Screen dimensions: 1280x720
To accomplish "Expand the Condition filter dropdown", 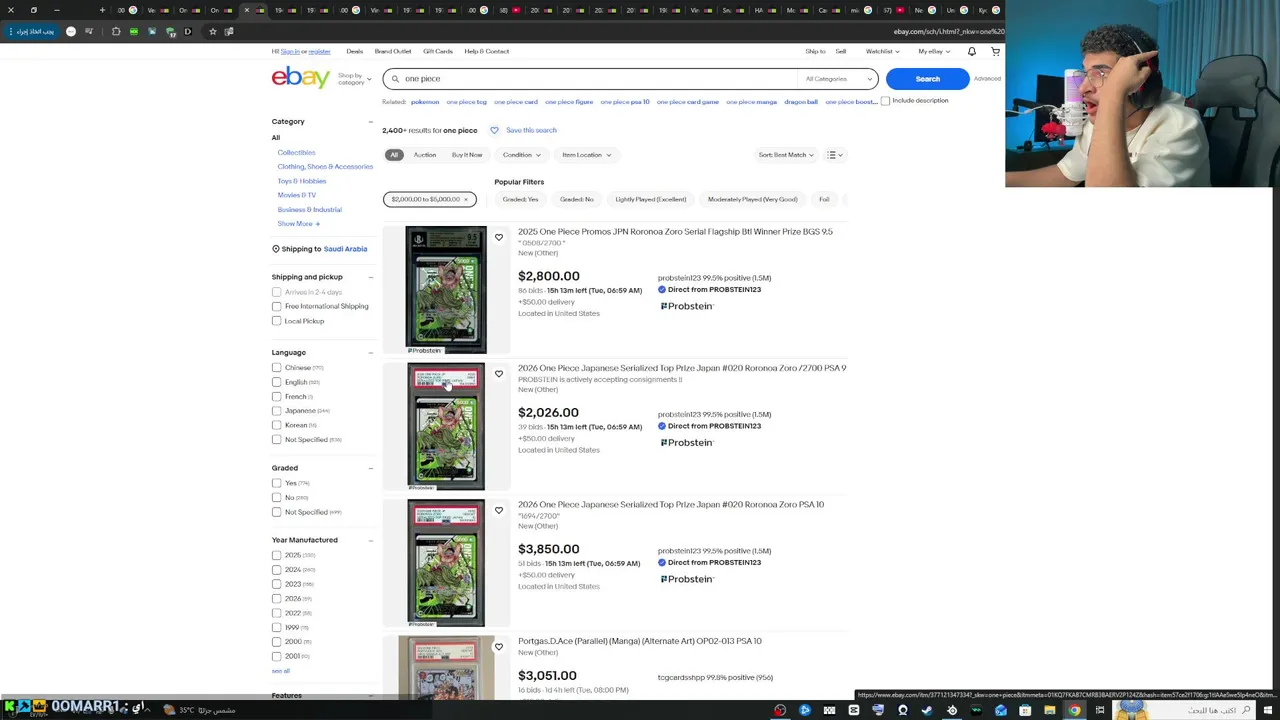I will 521,155.
